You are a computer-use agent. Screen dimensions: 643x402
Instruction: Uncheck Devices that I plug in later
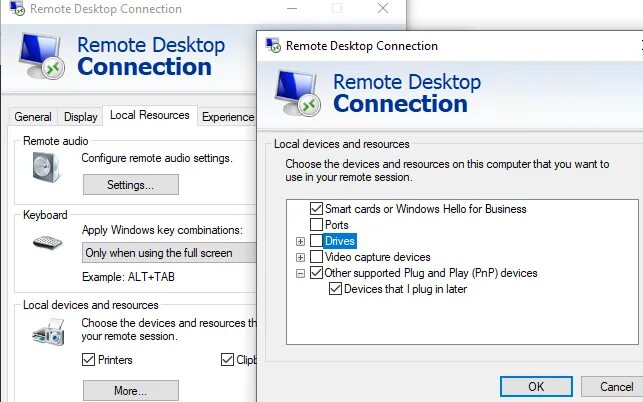(335, 288)
